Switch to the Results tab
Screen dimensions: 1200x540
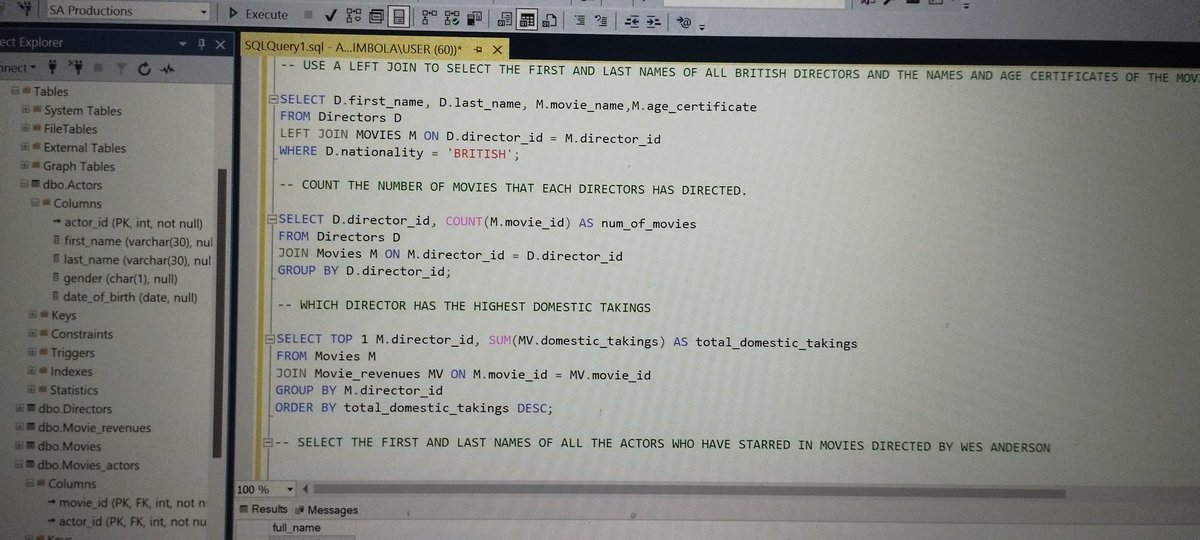(262, 509)
